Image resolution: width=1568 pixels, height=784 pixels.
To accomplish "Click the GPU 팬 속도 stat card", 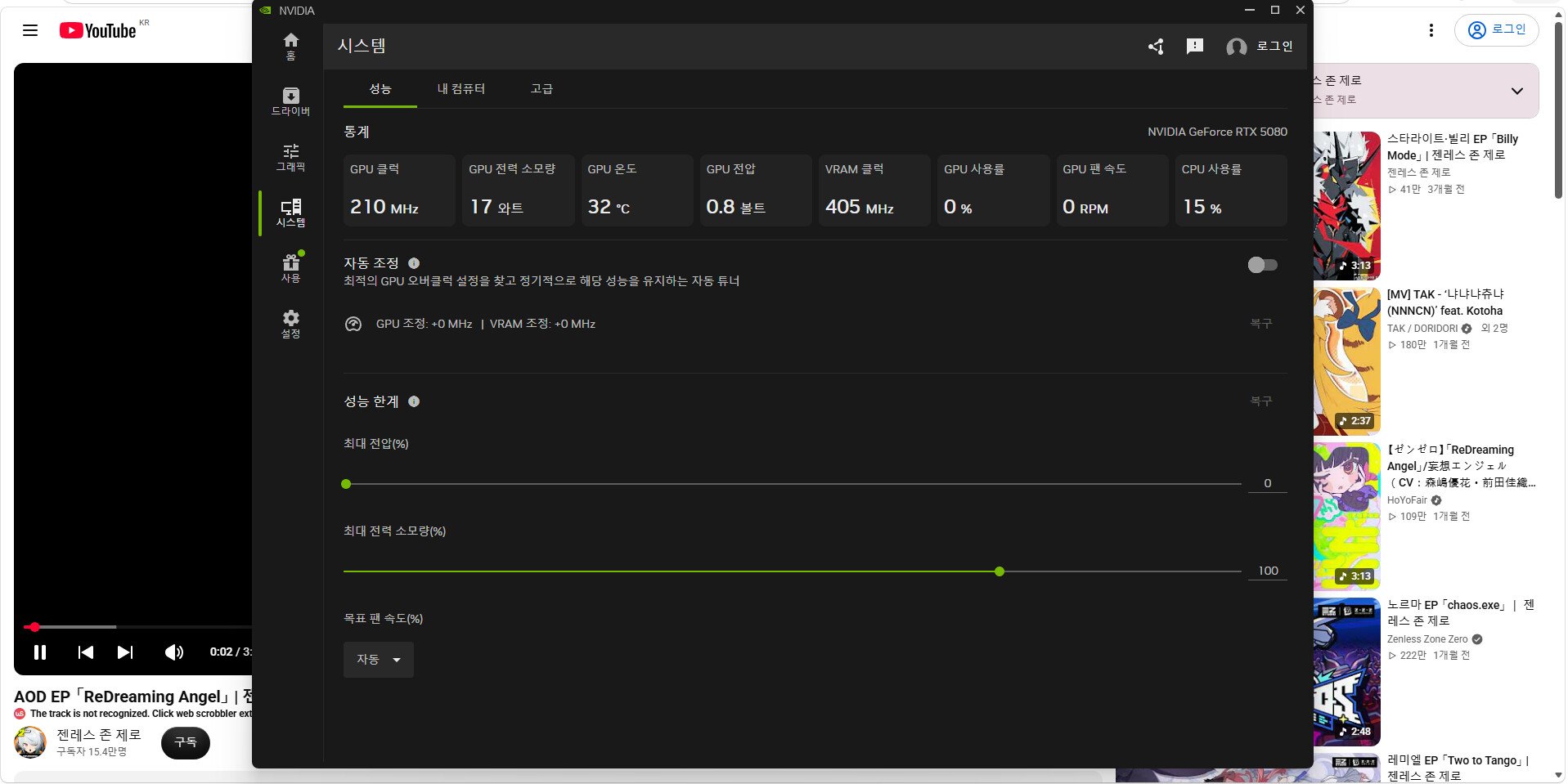I will 1112,190.
